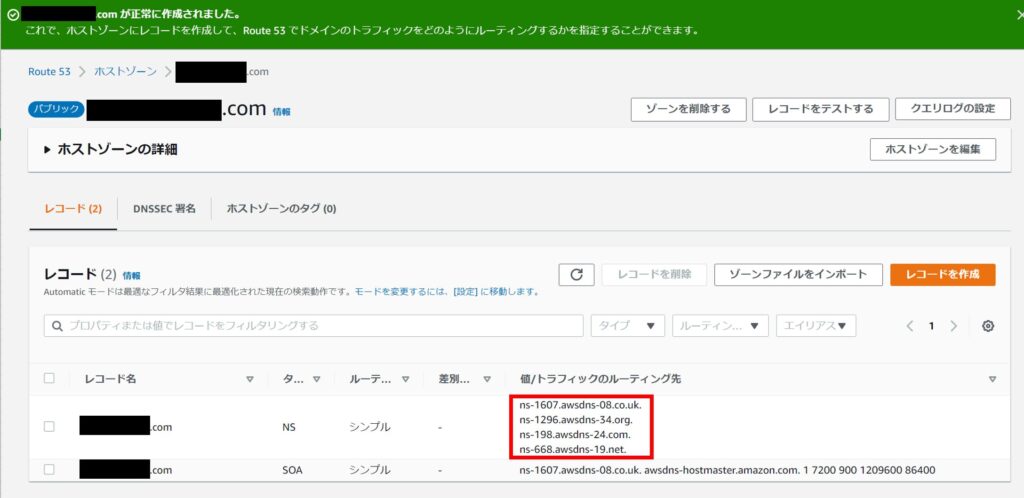Sort by record type column arrow
Viewport: 1024px width, 498px height.
[316, 379]
